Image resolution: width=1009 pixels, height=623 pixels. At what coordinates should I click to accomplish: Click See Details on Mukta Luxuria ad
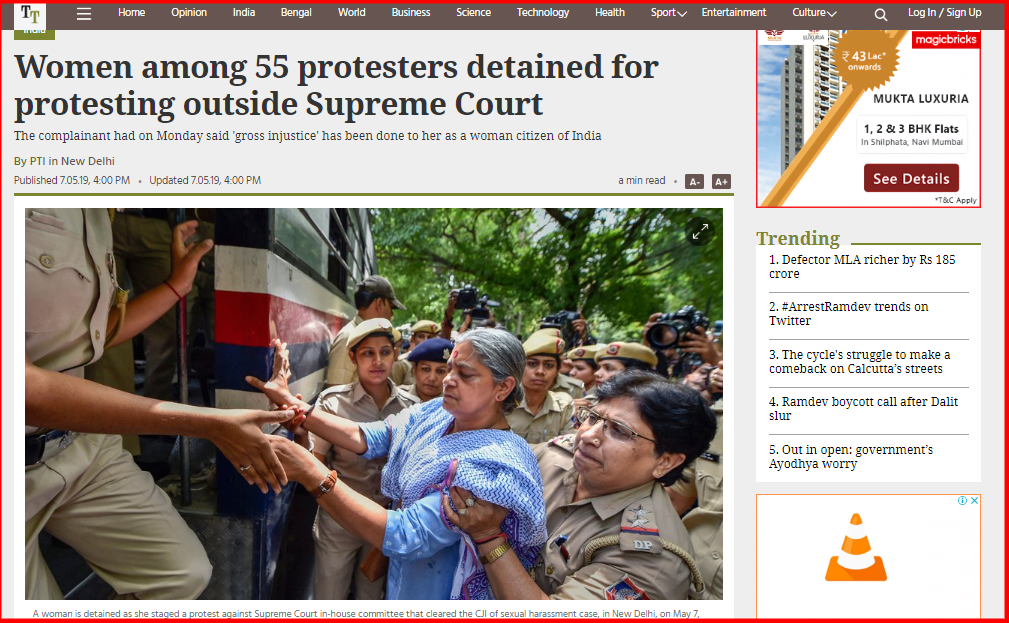[911, 178]
